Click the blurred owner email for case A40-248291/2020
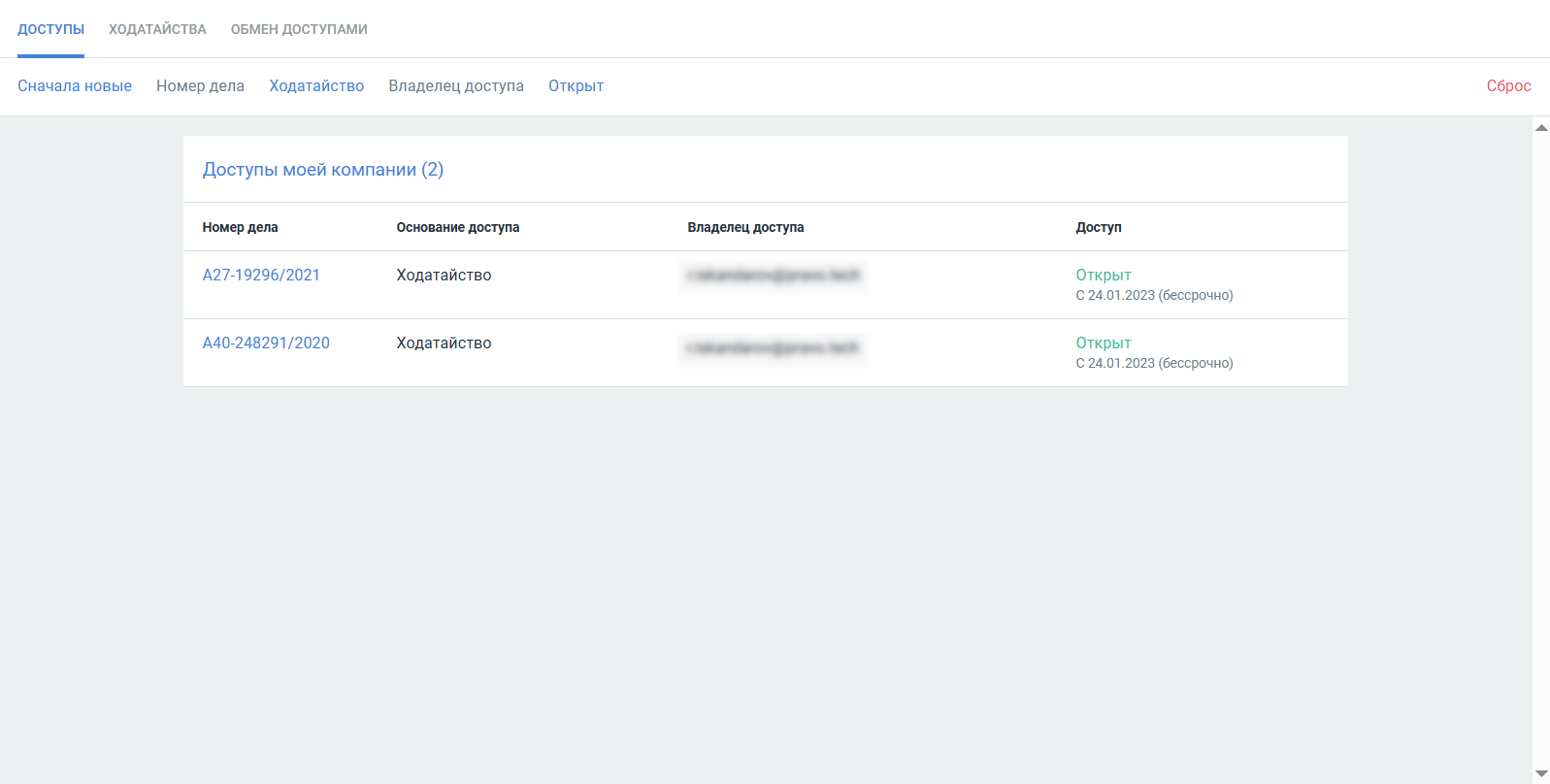Image resolution: width=1550 pixels, height=784 pixels. tap(774, 347)
